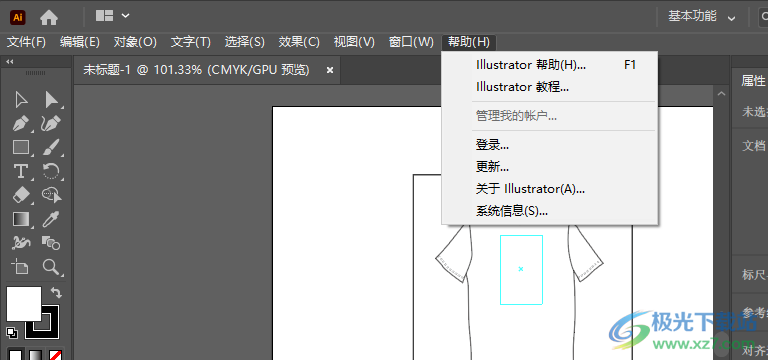Viewport: 768px width, 360px height.
Task: Open the 基本功能 workspace switcher
Action: pyautogui.click(x=702, y=17)
